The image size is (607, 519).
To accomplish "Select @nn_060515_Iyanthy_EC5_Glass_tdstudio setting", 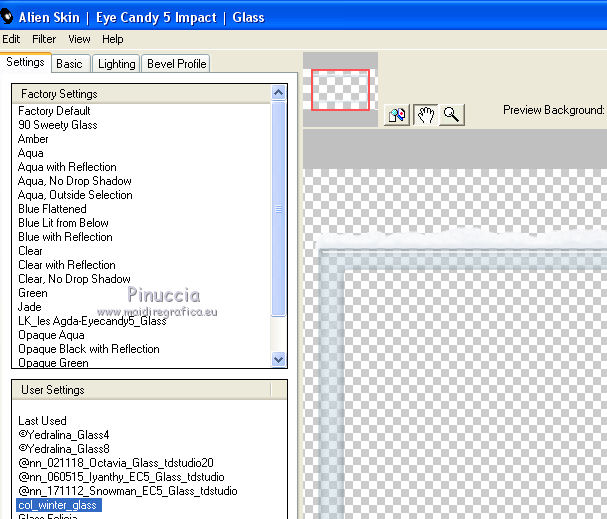I will [x=121, y=477].
